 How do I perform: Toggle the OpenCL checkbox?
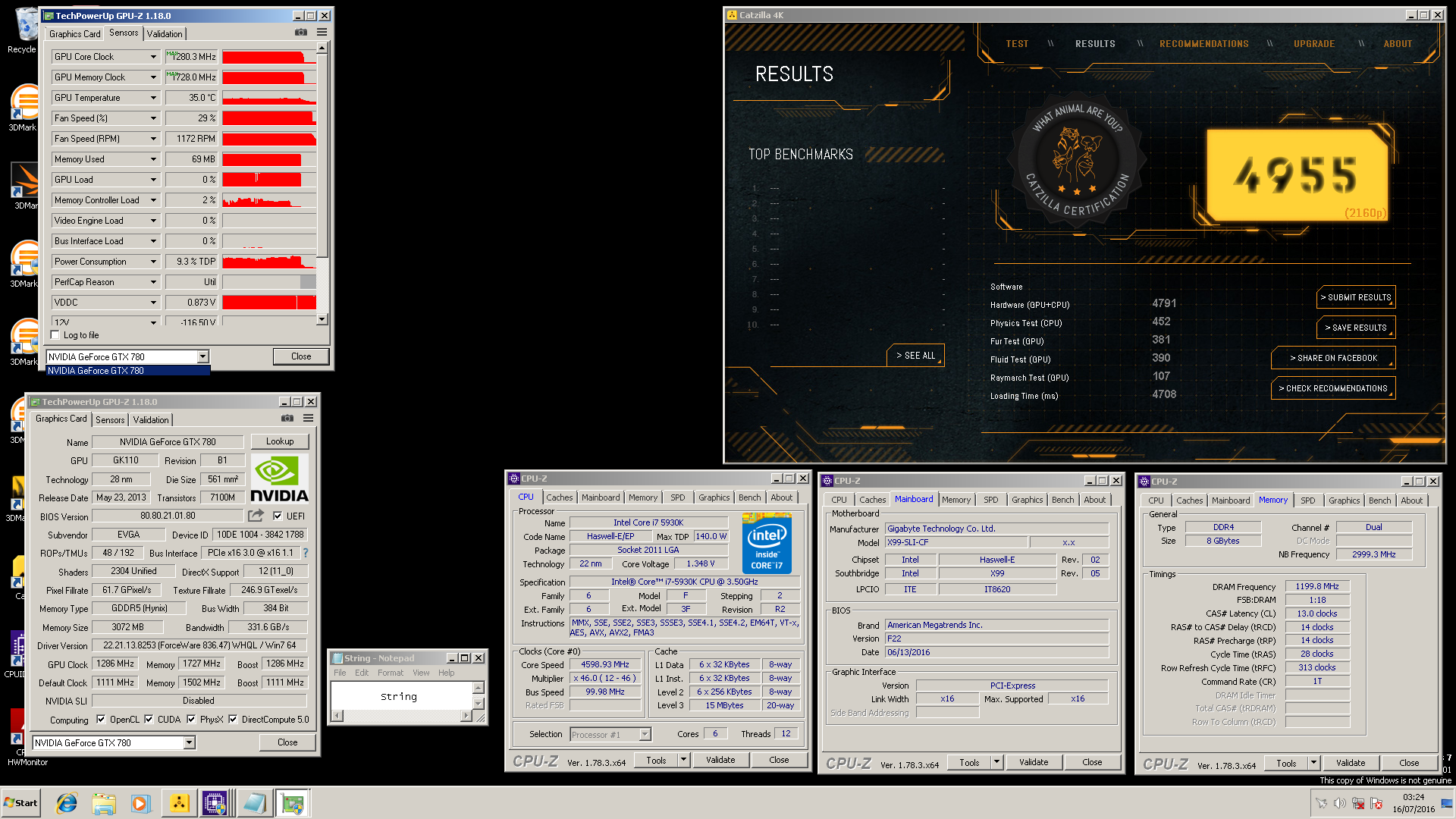click(x=101, y=719)
